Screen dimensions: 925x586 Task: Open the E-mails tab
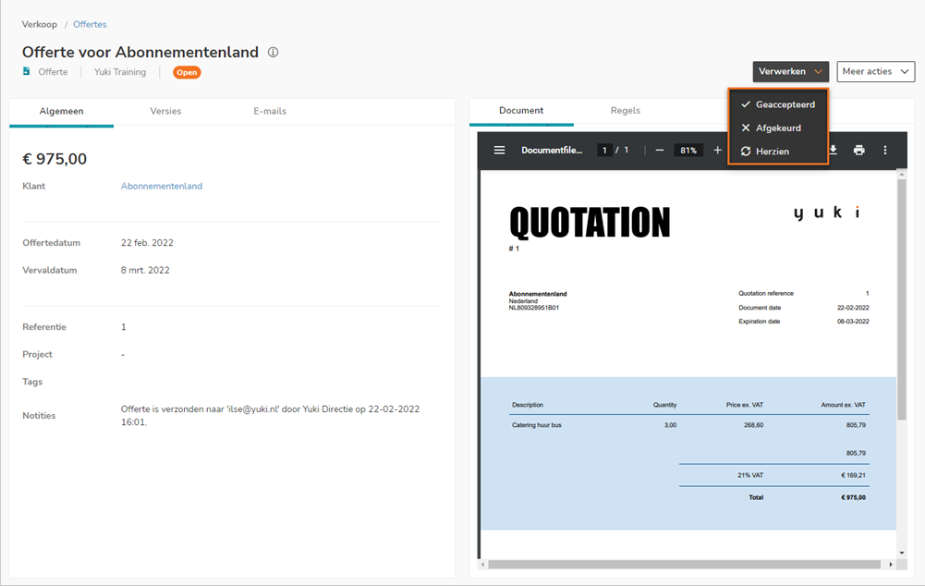coord(270,111)
